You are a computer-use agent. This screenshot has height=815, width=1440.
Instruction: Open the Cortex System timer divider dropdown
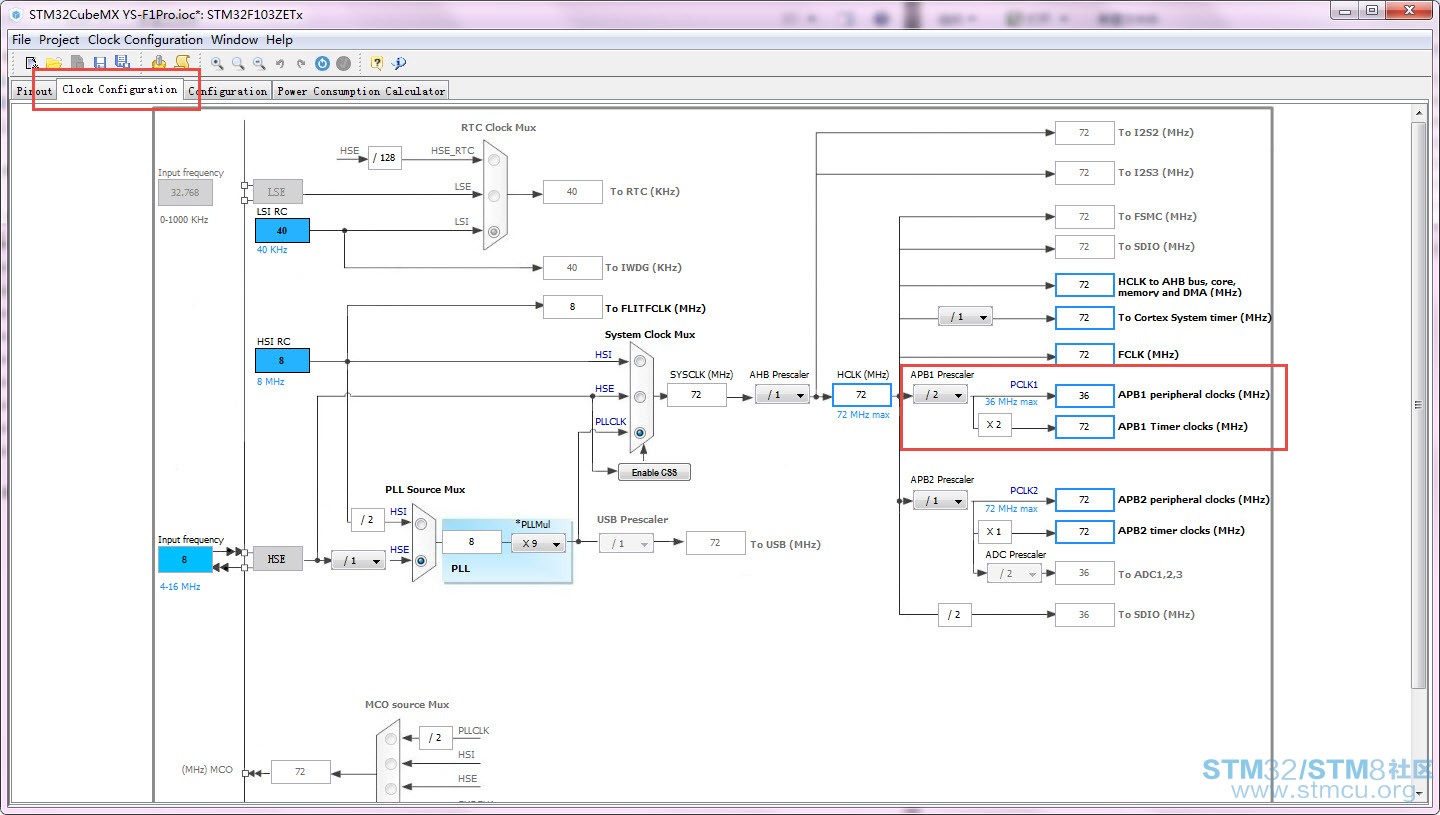[x=965, y=317]
